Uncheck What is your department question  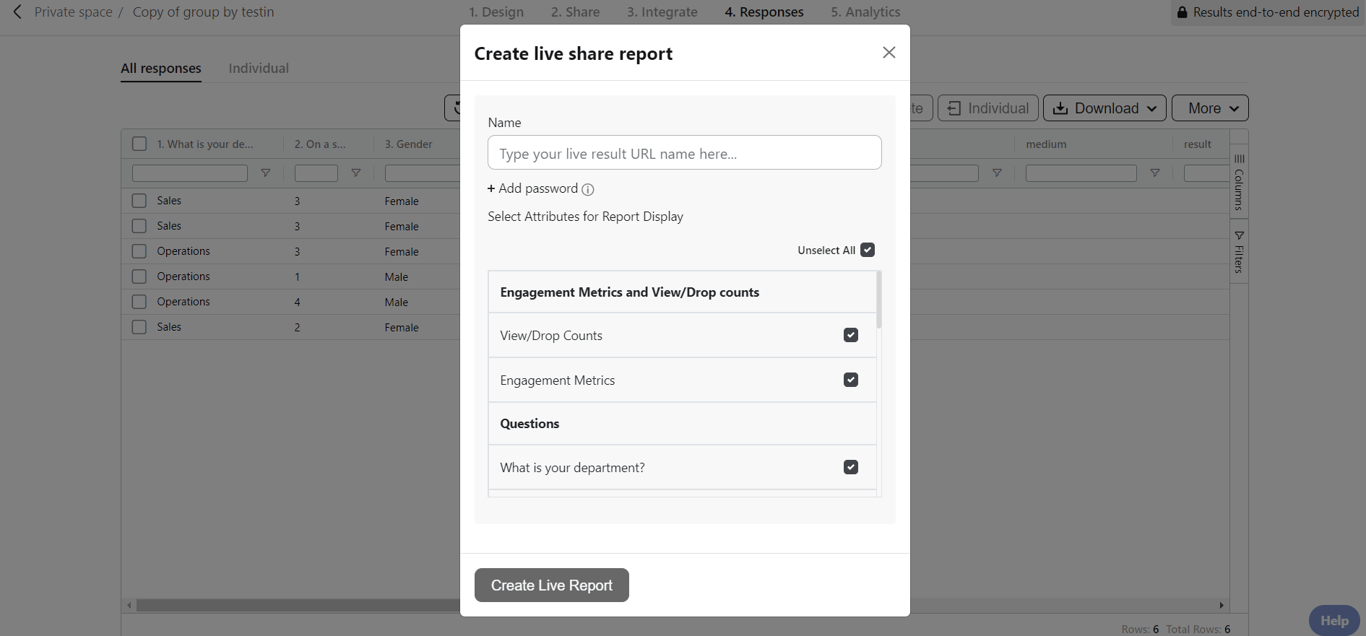coord(851,467)
